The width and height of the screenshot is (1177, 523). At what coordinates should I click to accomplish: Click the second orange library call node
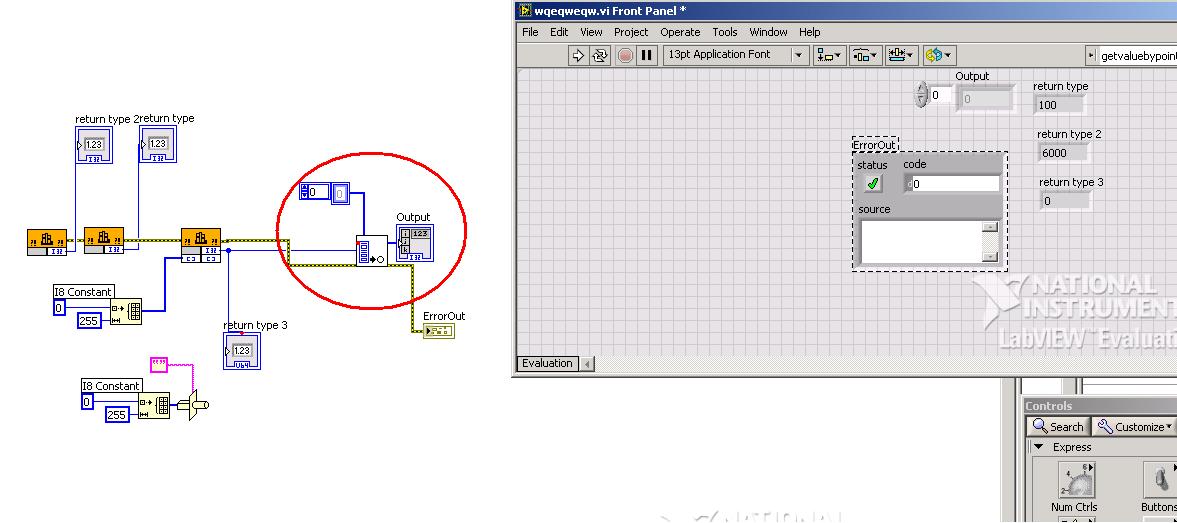[104, 240]
